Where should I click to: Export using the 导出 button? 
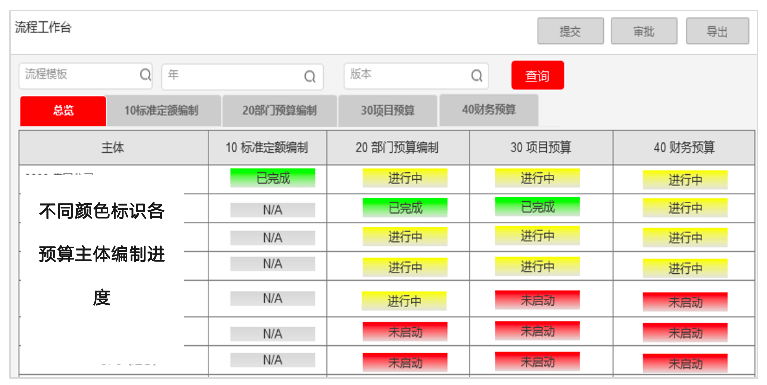tap(717, 31)
